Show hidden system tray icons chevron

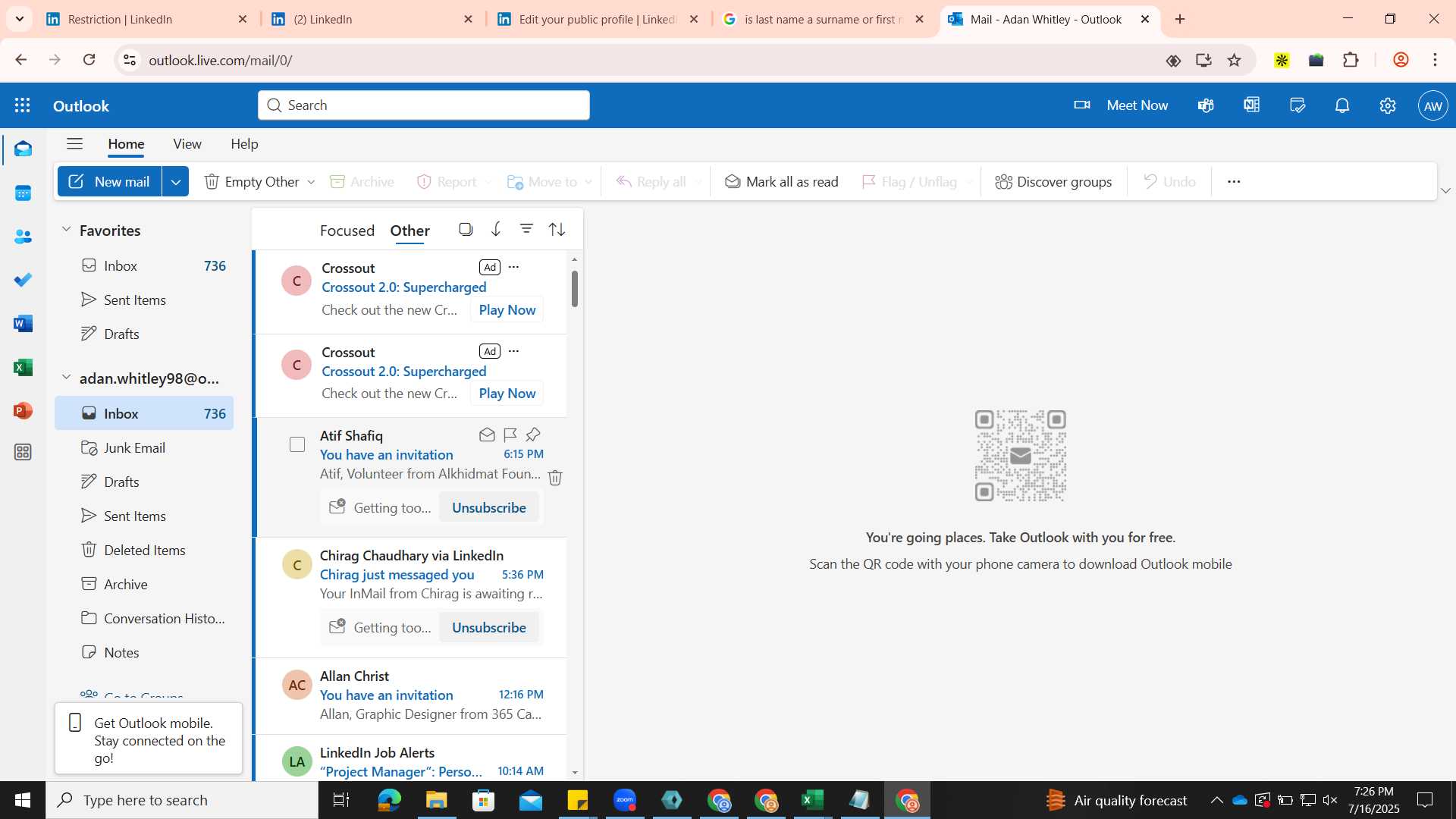click(x=1216, y=800)
